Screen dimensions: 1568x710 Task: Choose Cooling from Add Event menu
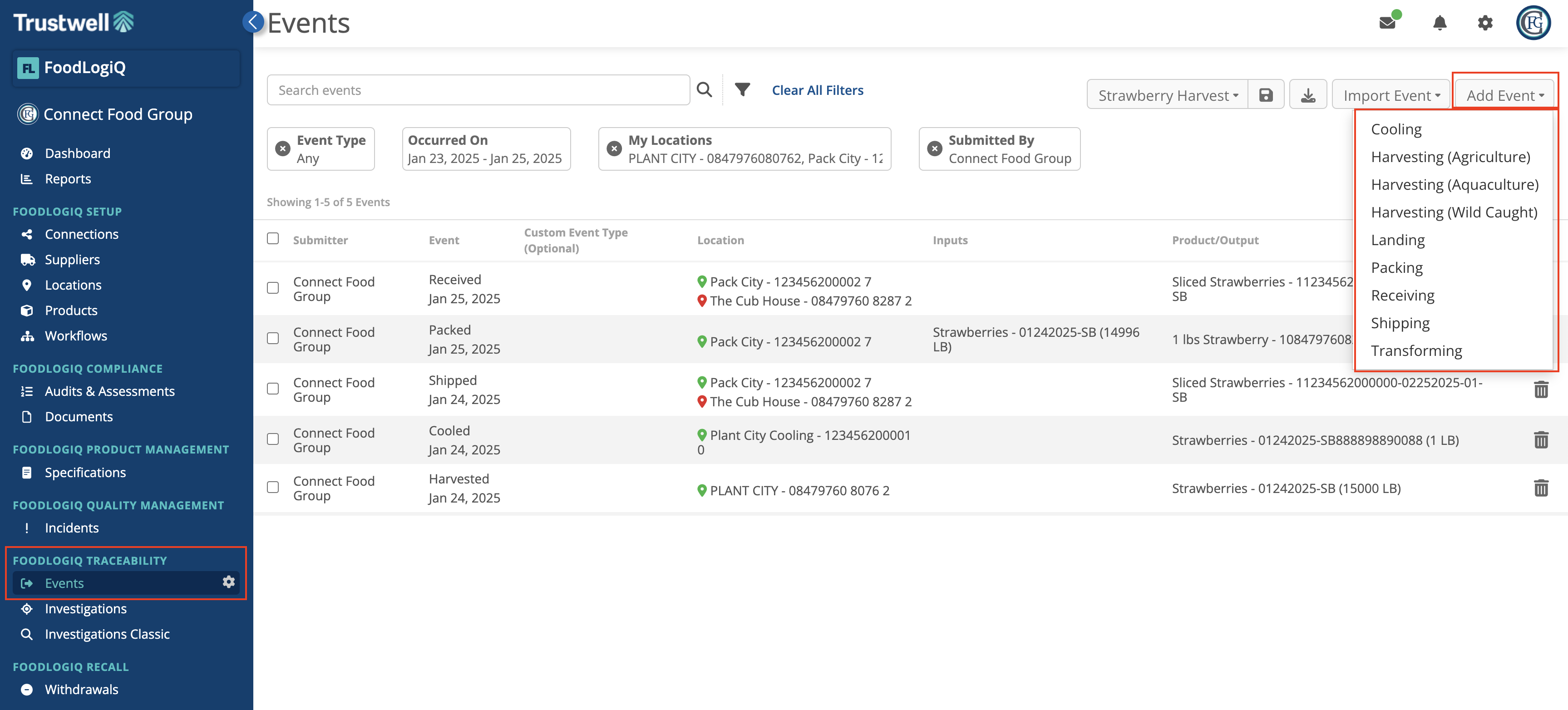pyautogui.click(x=1396, y=129)
